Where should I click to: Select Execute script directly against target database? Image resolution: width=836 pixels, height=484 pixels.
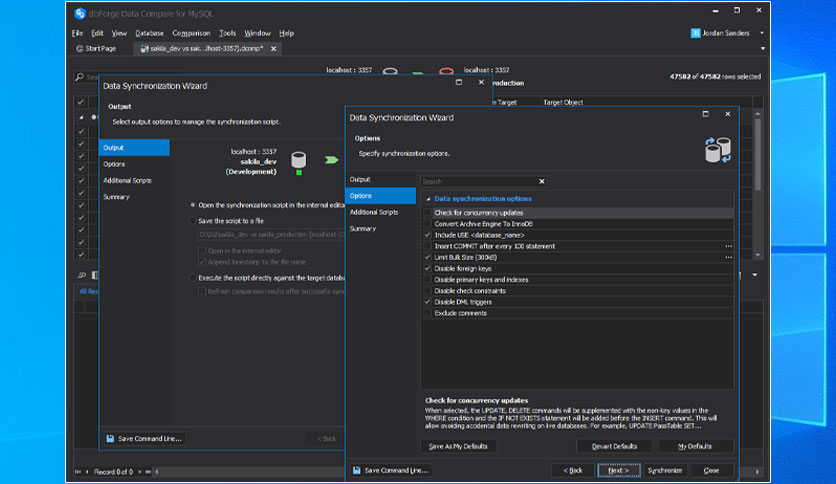click(193, 278)
